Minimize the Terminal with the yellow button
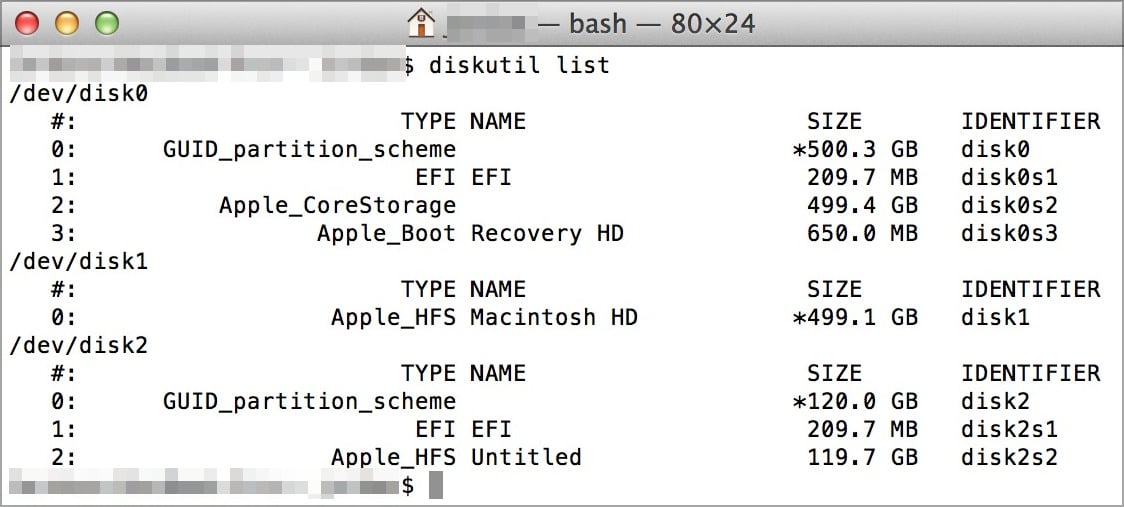 [66, 22]
